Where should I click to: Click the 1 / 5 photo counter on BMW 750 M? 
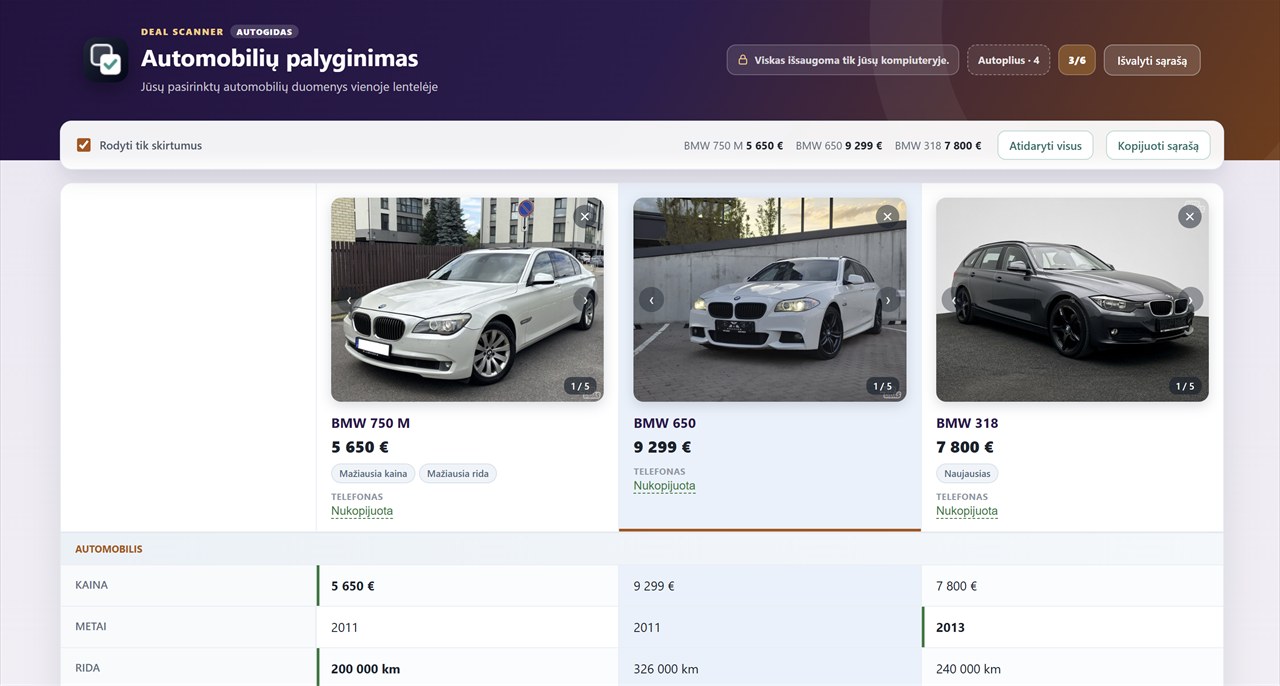coord(580,386)
